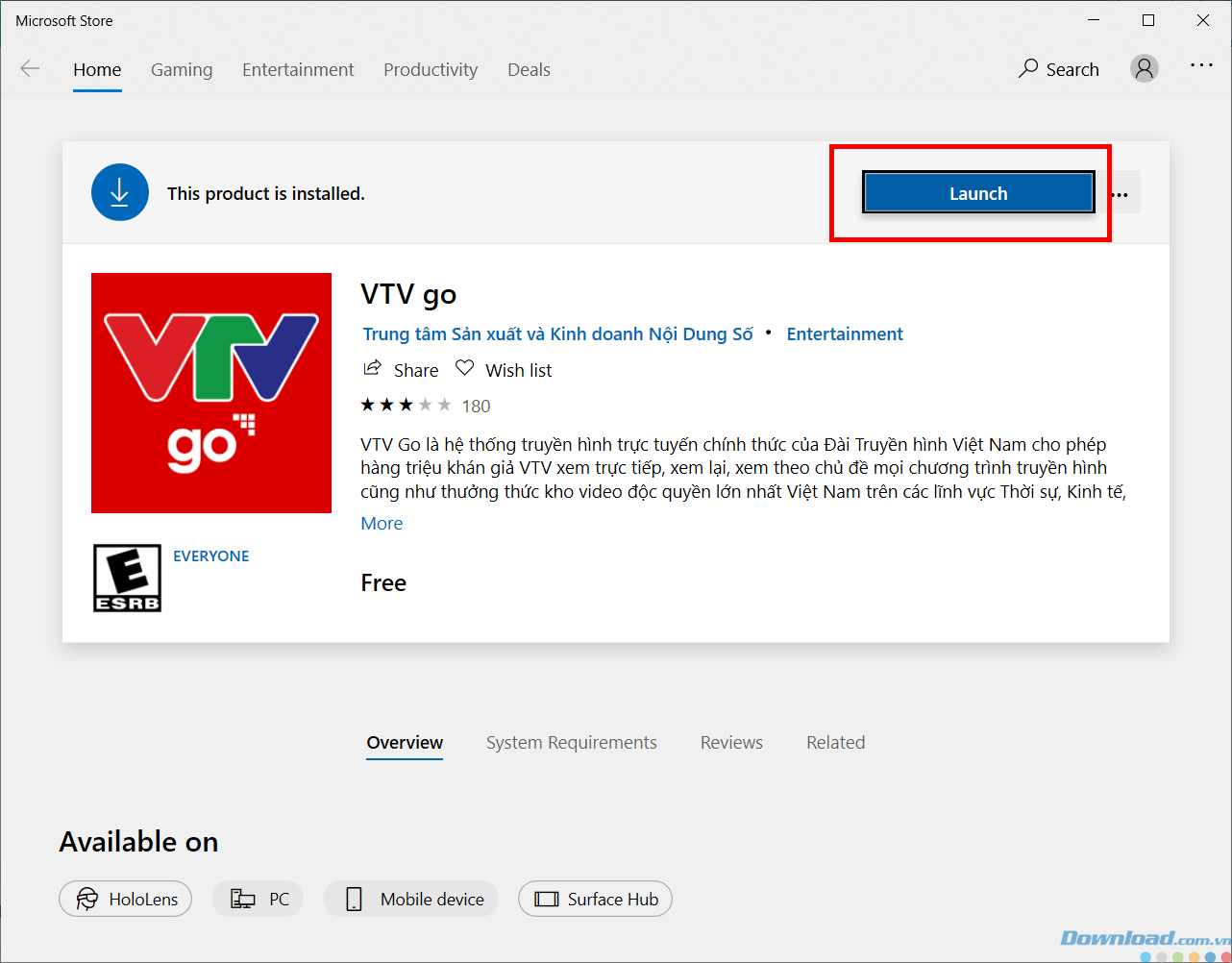This screenshot has width=1232, height=963.
Task: Click the star rating of 180 reviews
Action: [425, 406]
